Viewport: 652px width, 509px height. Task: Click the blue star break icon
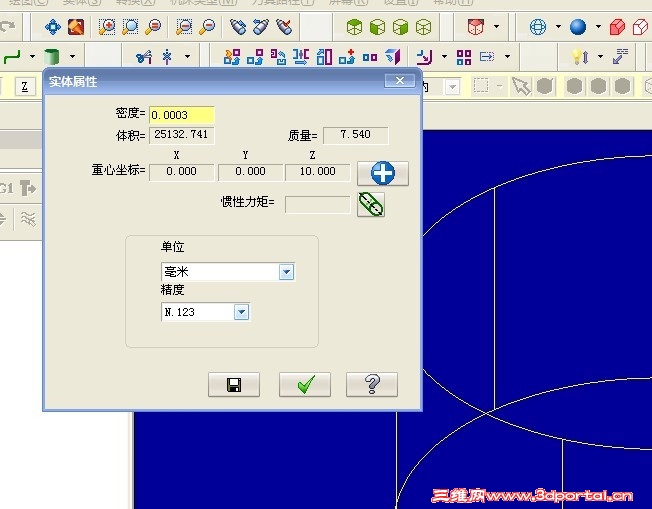click(167, 57)
